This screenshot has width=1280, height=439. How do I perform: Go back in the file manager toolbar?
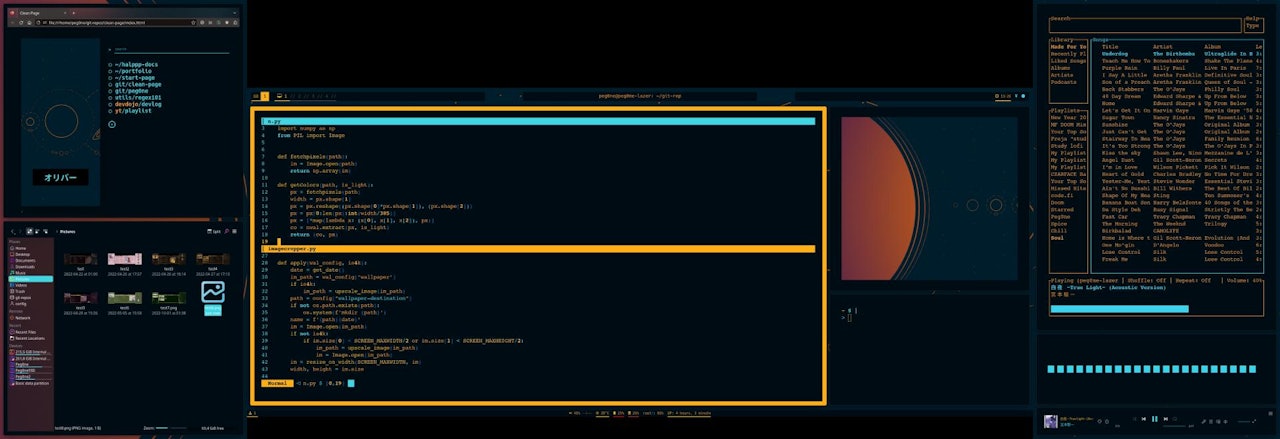tap(13, 231)
